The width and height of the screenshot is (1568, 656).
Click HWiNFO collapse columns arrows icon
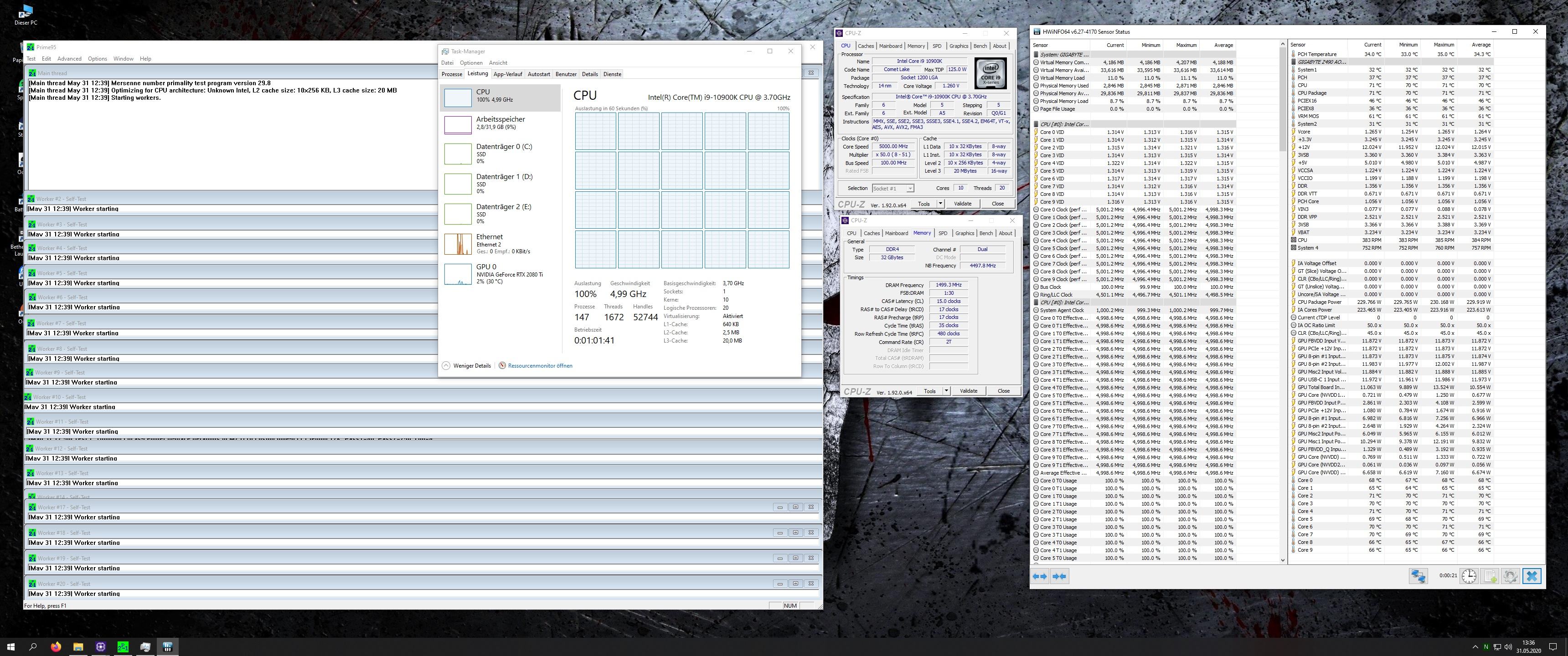(1059, 576)
